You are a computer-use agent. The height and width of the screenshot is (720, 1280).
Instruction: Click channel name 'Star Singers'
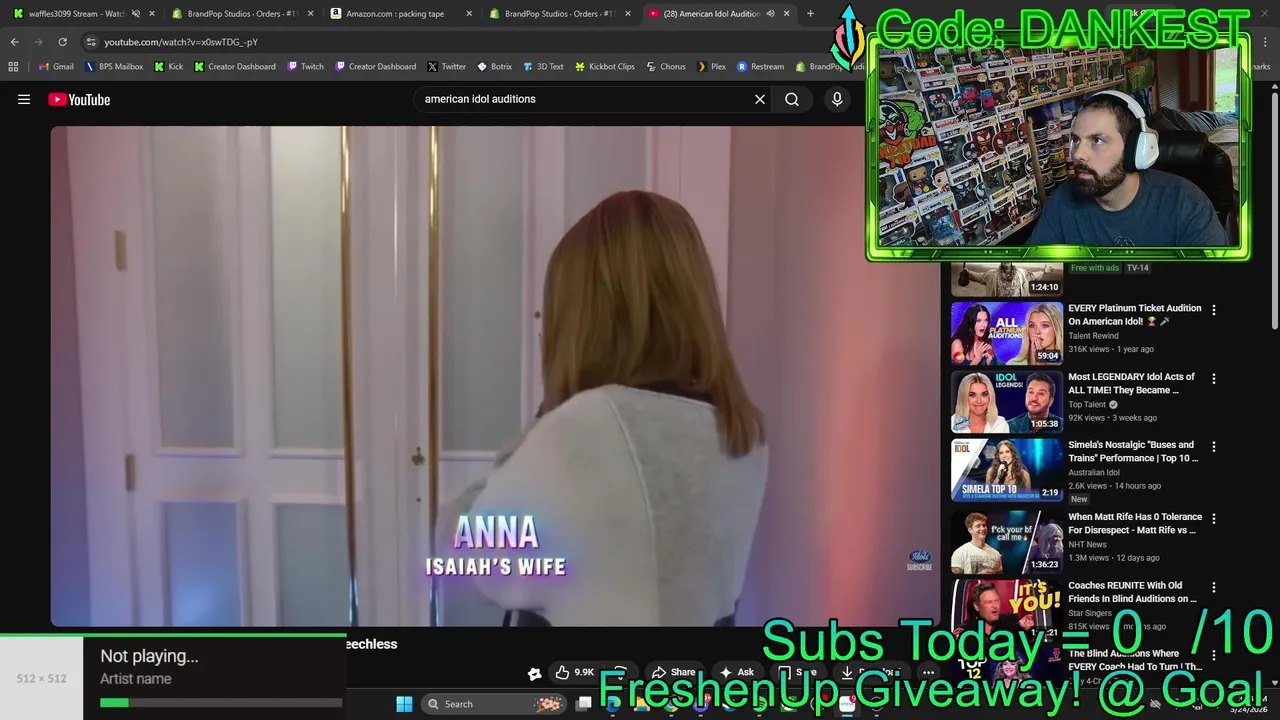(1090, 613)
